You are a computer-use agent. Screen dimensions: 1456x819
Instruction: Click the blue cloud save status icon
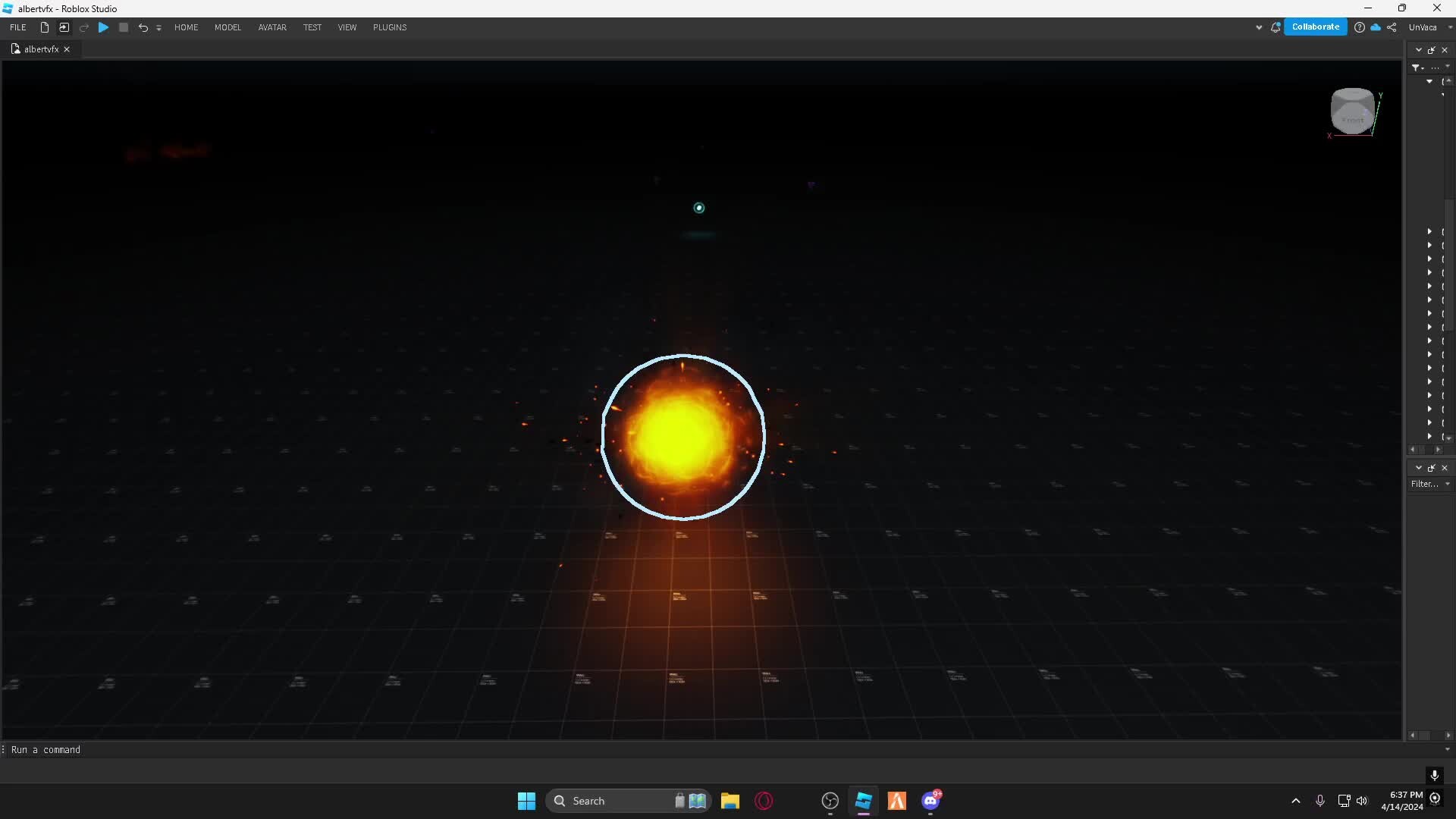1376,27
